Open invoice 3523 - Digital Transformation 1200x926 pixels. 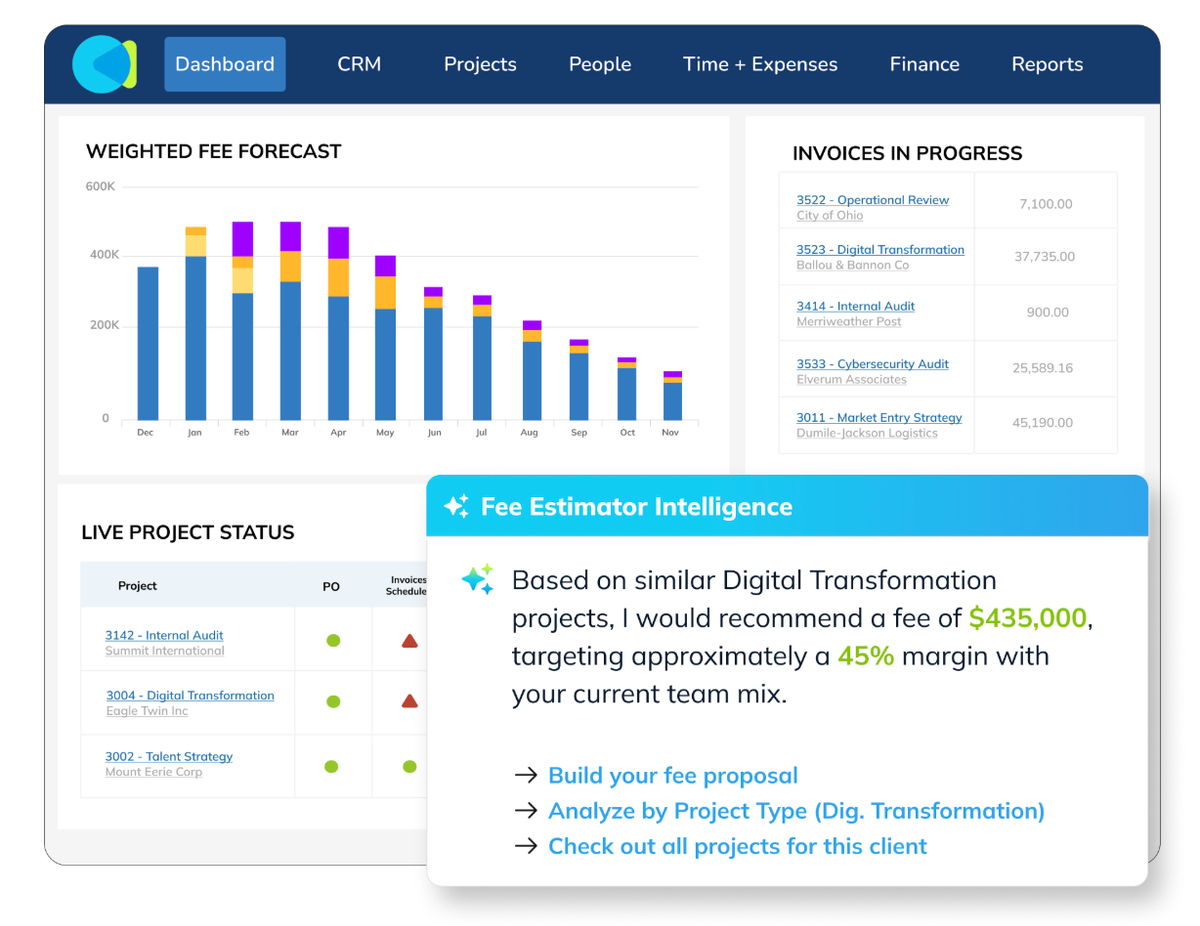pyautogui.click(x=881, y=250)
